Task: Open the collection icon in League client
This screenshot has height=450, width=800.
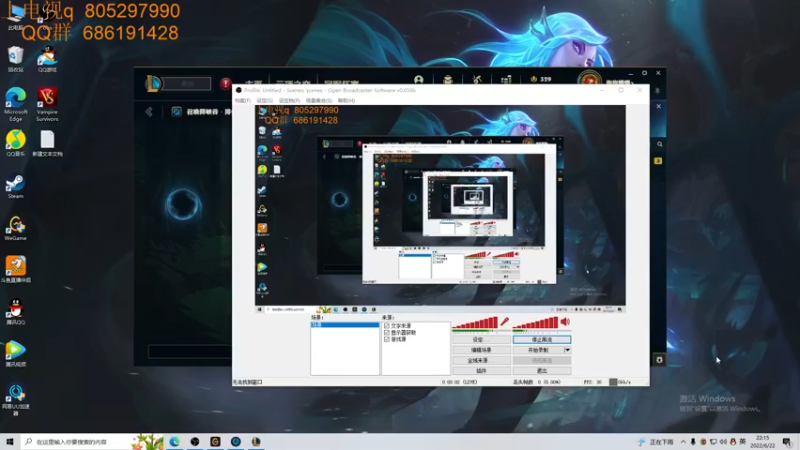Action: (447, 80)
